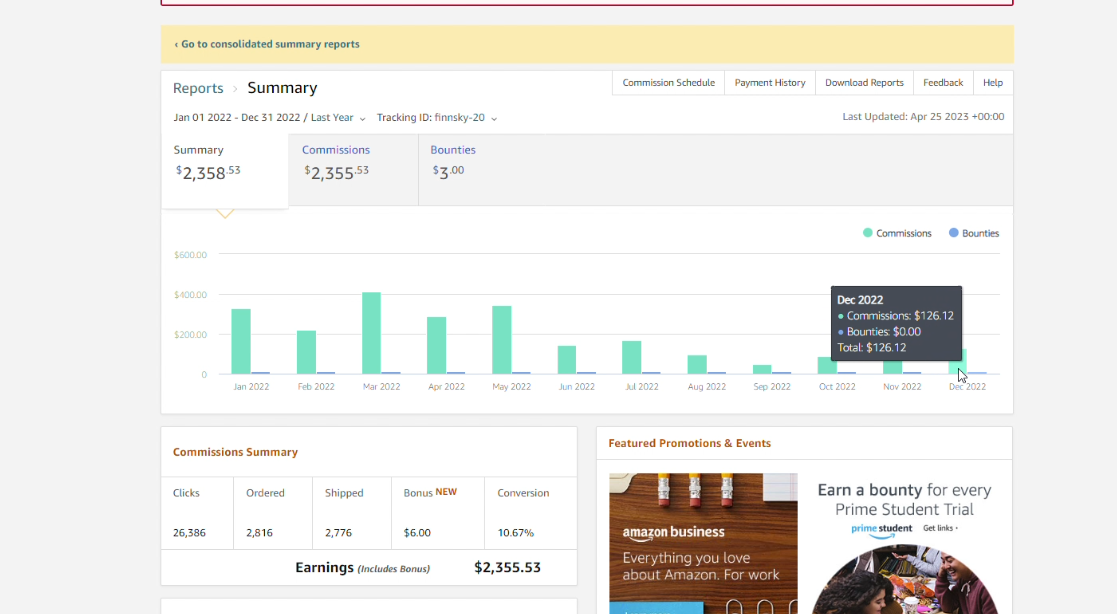The width and height of the screenshot is (1117, 614).
Task: Click the Jun 2022 commissions bar
Action: (x=567, y=360)
